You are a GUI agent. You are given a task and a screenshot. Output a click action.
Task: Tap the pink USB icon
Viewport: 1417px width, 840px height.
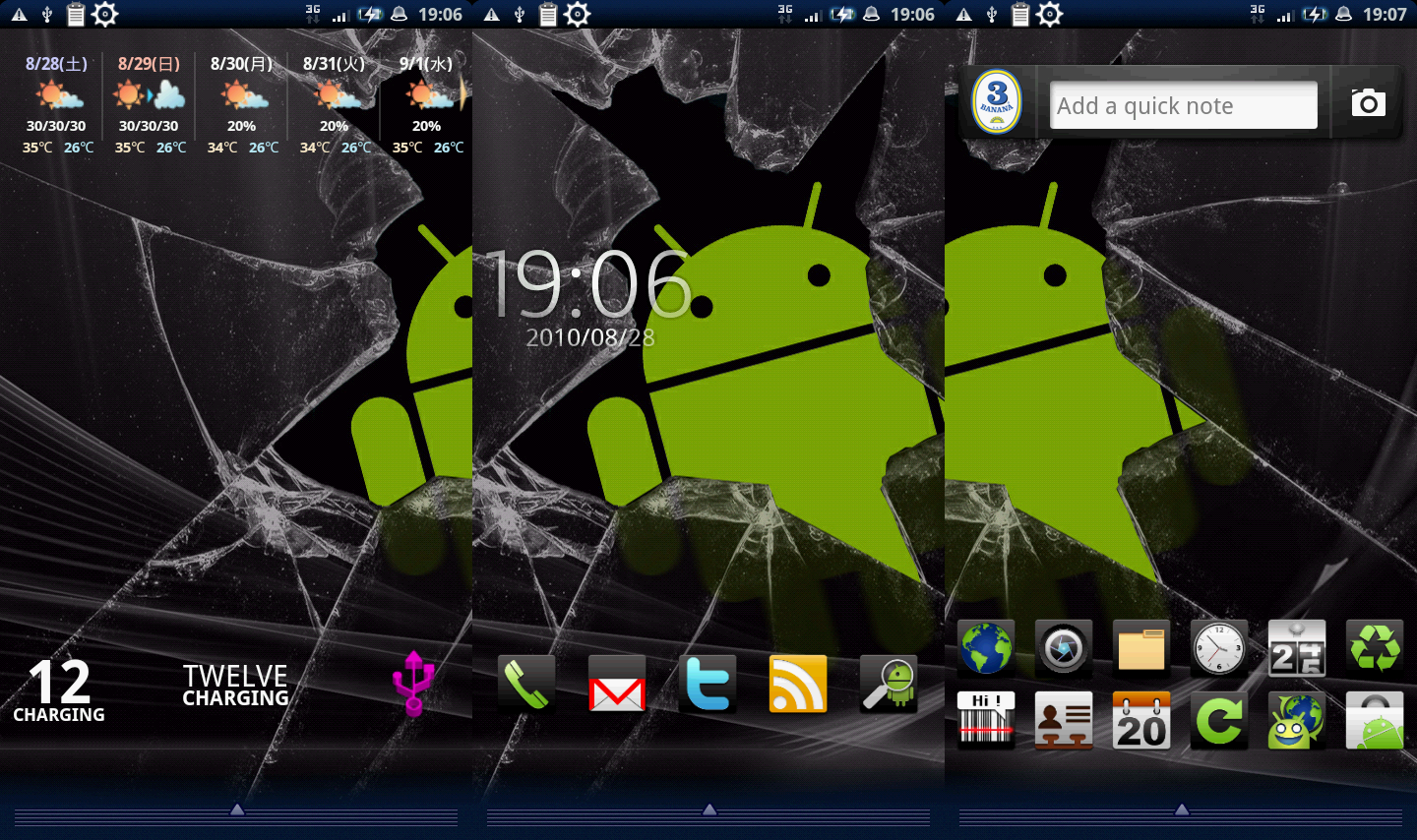tap(413, 682)
